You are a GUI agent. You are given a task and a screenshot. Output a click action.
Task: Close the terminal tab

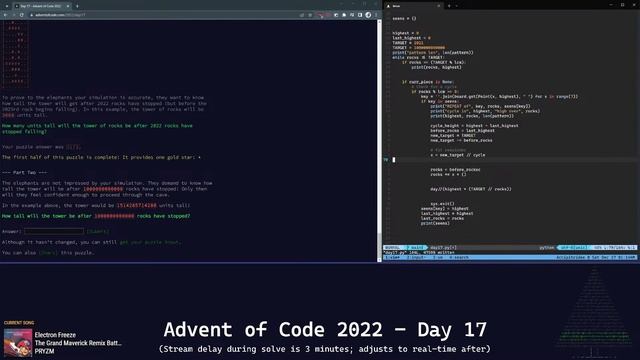pyautogui.click(x=439, y=6)
